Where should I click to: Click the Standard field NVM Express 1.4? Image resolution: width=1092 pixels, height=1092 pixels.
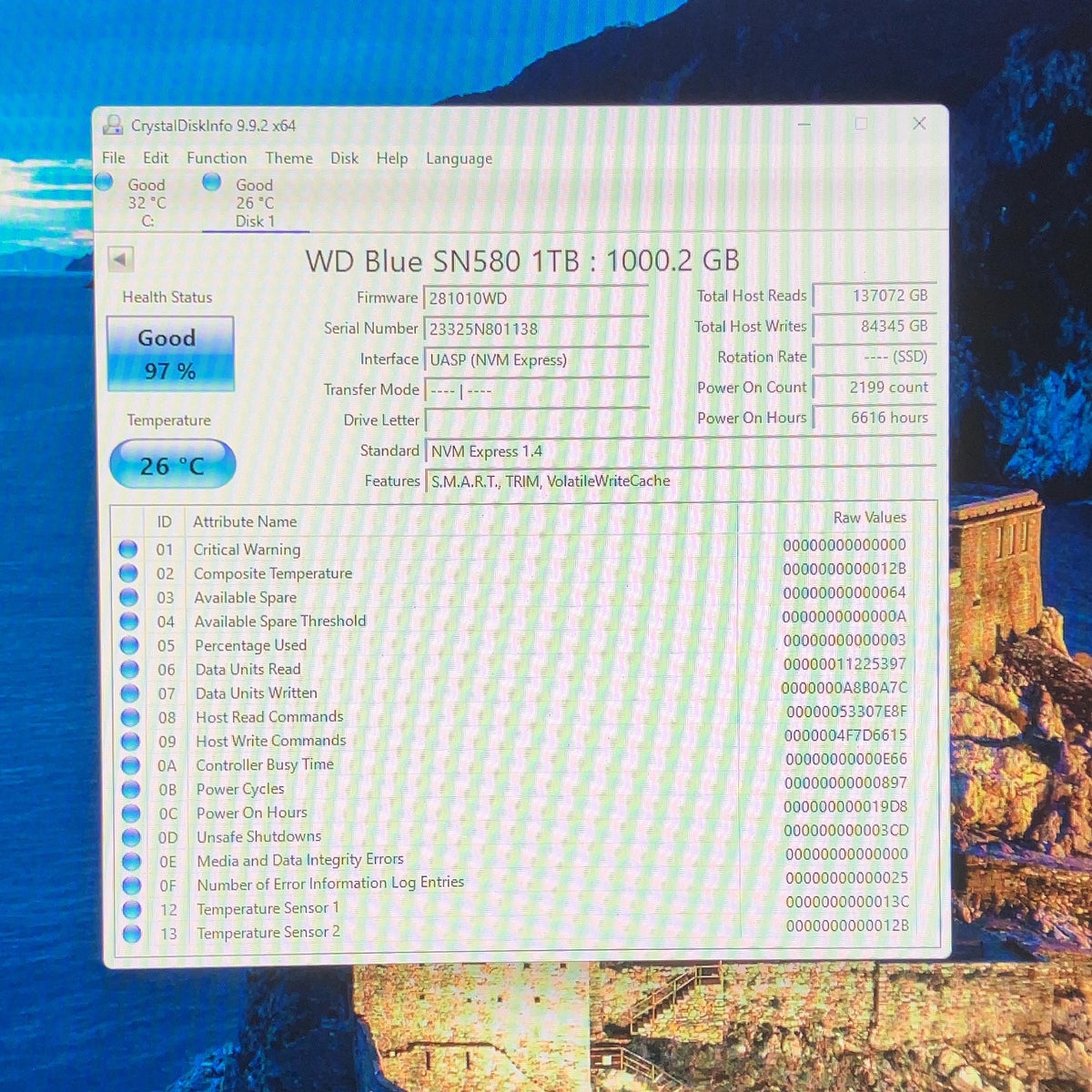681,450
